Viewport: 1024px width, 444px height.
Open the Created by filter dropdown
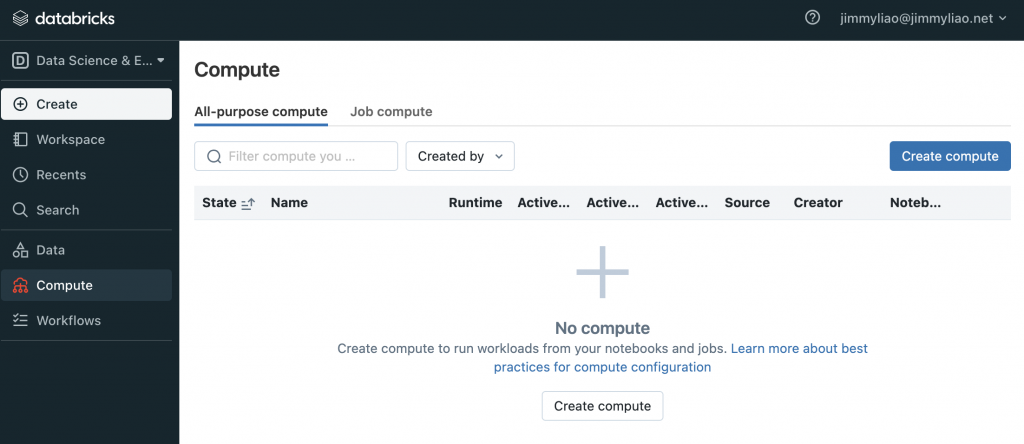pyautogui.click(x=460, y=156)
